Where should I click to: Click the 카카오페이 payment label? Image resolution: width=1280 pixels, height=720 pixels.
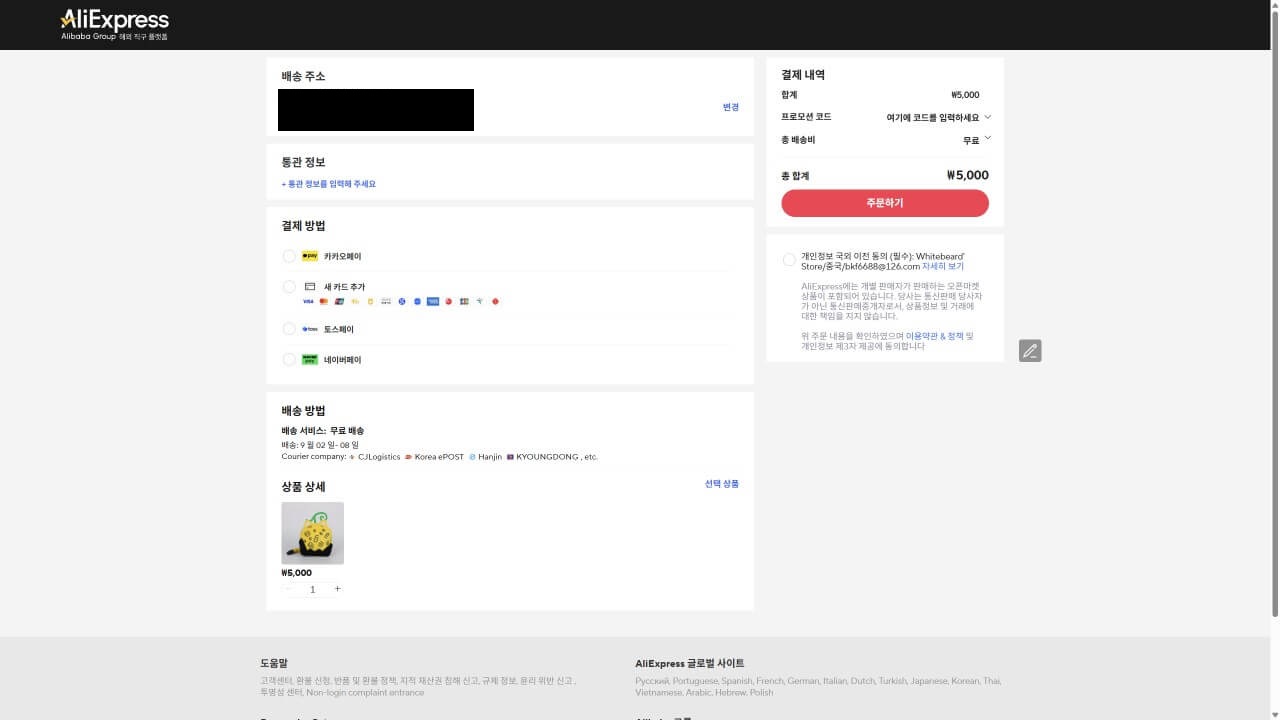342,257
